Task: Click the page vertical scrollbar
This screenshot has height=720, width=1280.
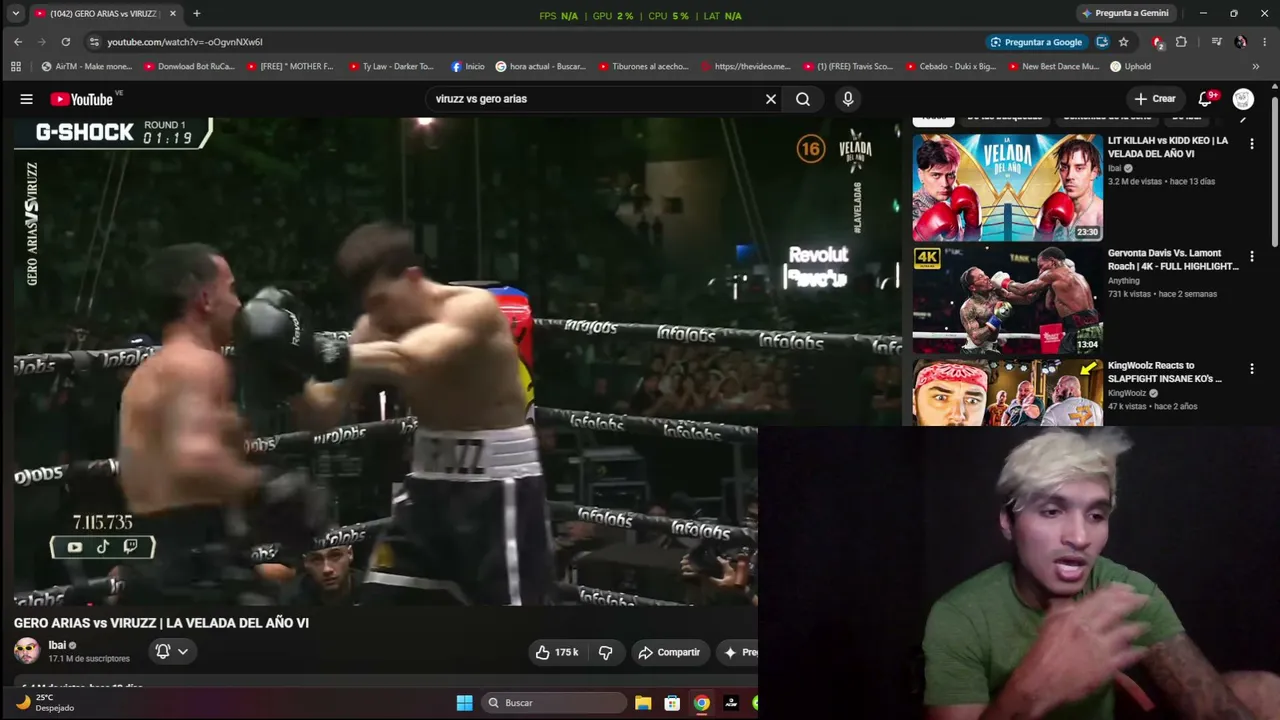Action: click(x=1274, y=170)
